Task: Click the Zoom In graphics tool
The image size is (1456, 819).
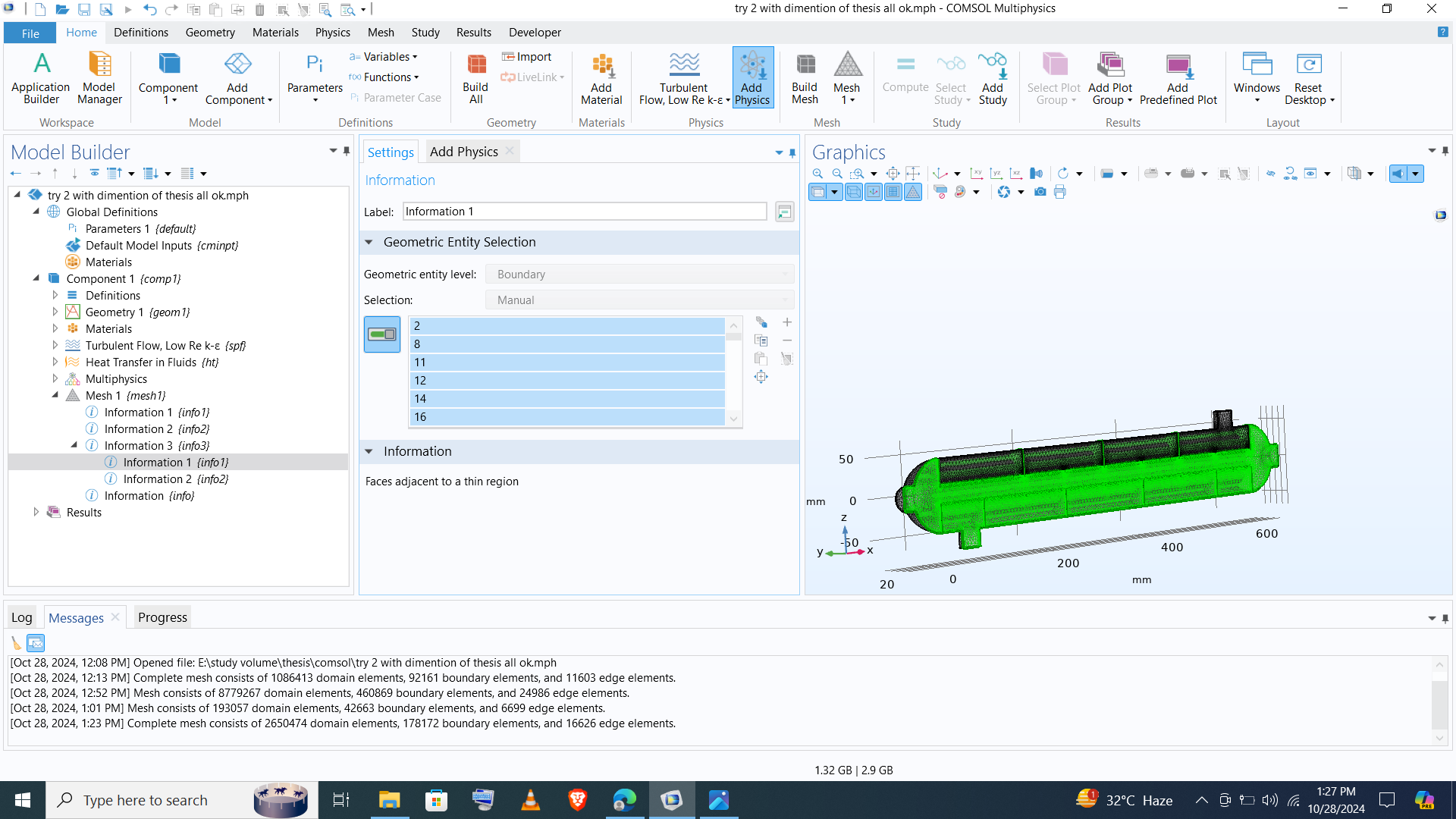Action: pos(817,174)
